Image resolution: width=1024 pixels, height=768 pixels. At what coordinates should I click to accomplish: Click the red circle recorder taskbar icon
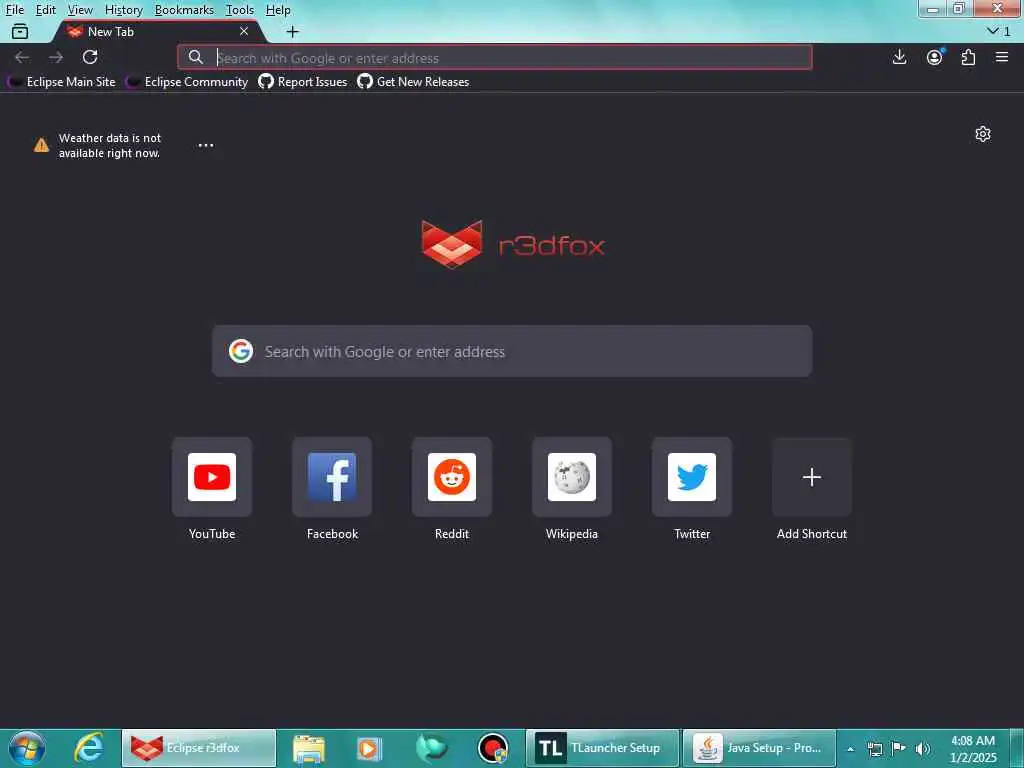tap(492, 748)
